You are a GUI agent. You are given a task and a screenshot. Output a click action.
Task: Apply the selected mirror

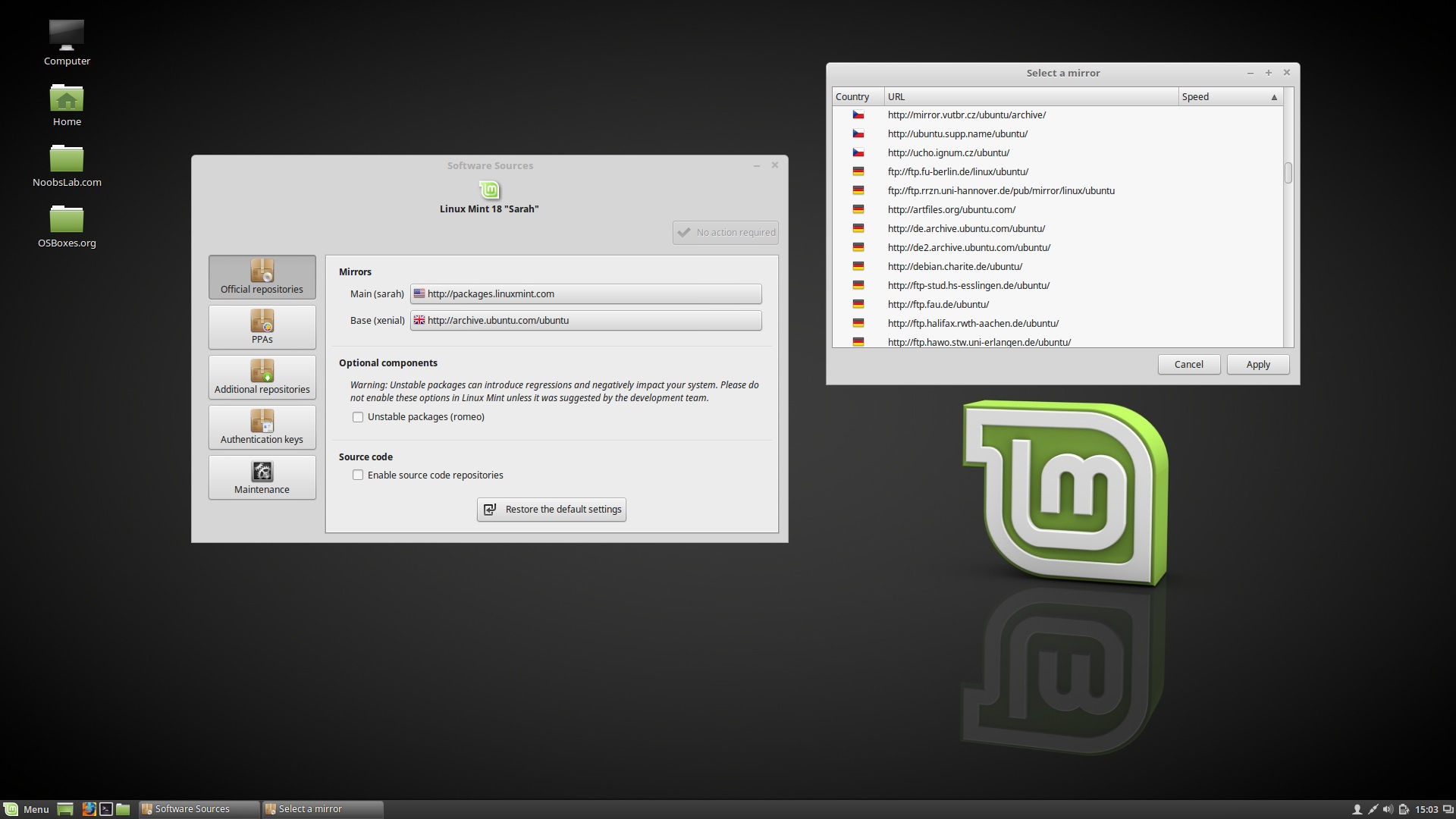point(1257,364)
